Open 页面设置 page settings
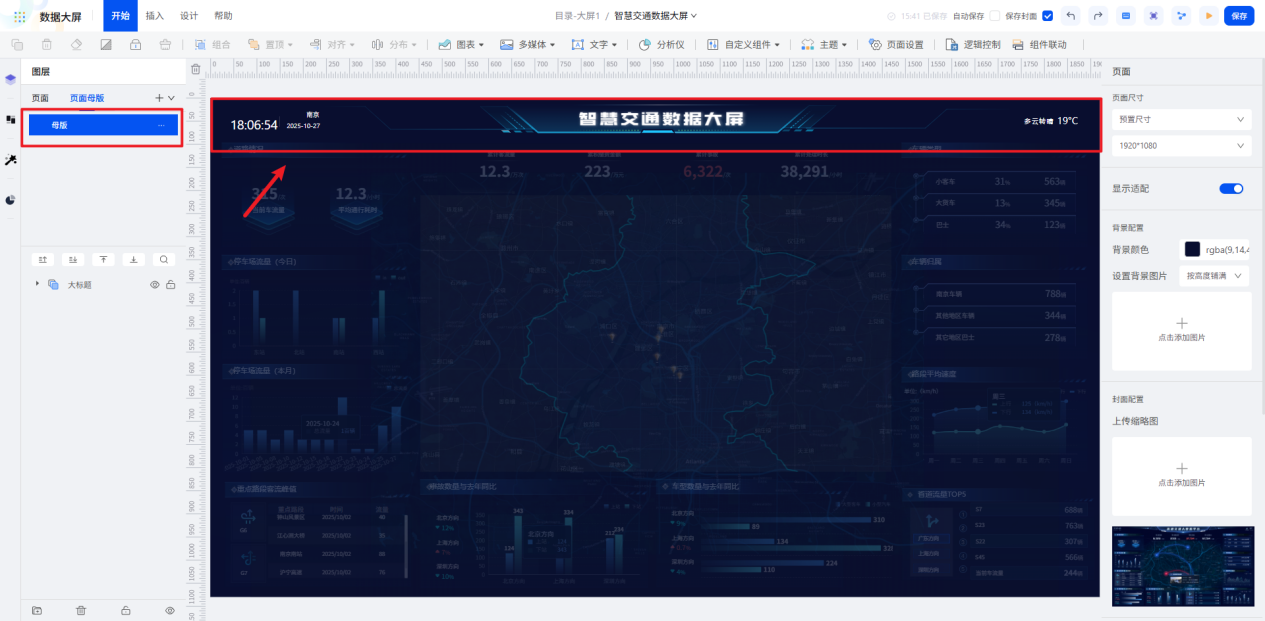Screen dimensions: 1265x621 click(896, 45)
